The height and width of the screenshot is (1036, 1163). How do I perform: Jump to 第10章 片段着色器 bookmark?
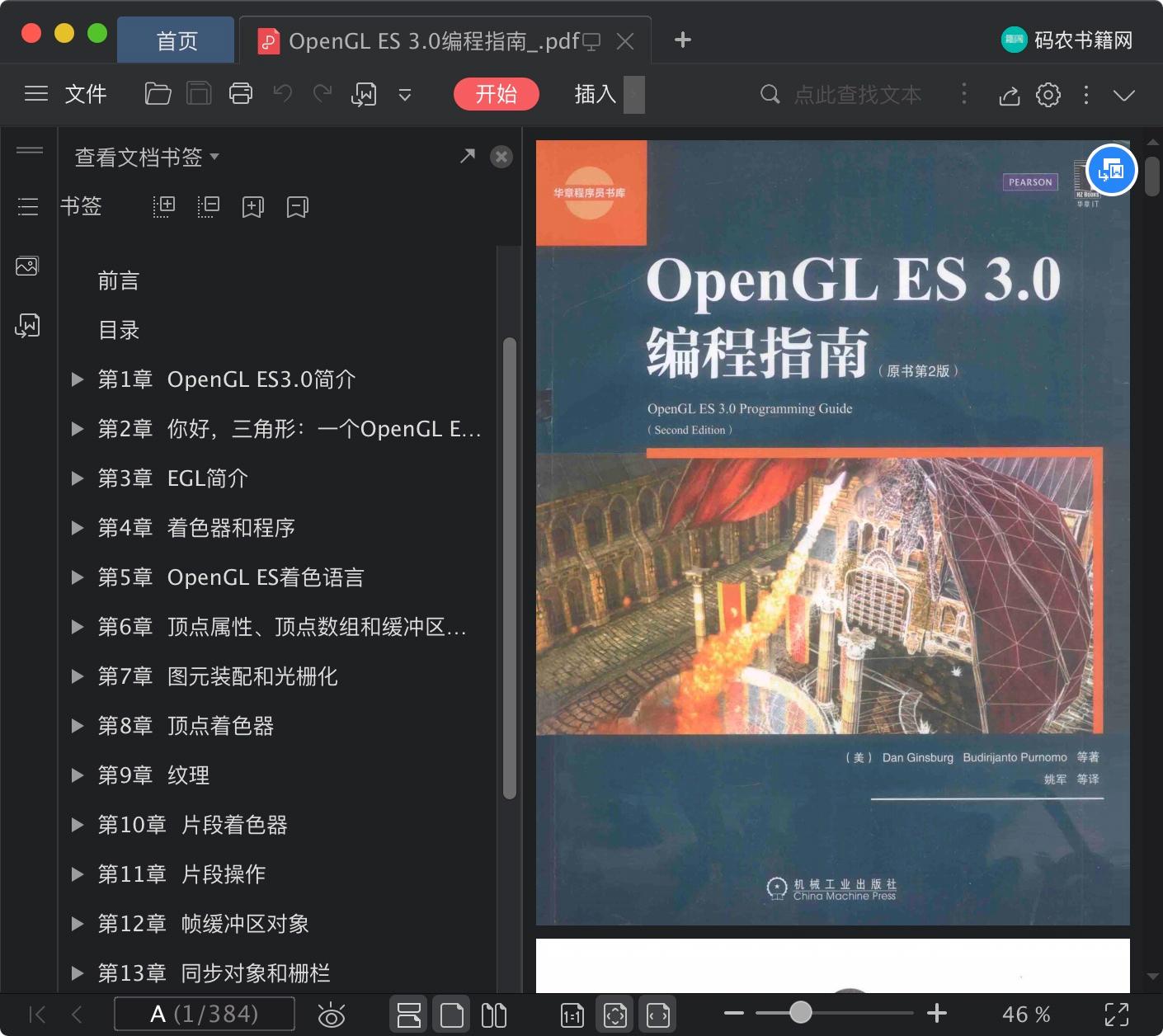(192, 825)
